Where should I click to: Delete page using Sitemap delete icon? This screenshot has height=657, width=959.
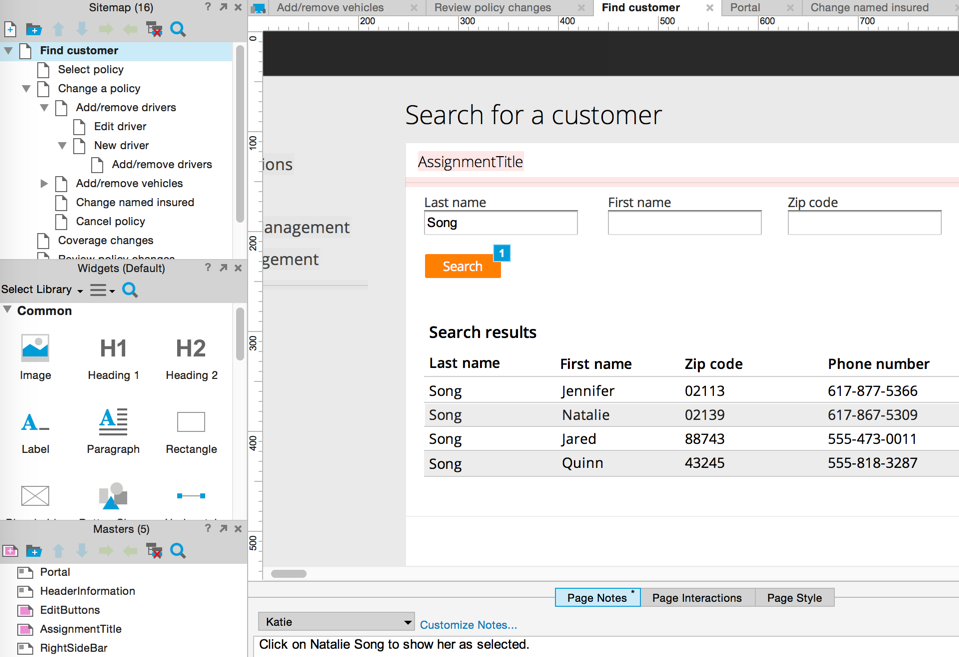point(154,29)
